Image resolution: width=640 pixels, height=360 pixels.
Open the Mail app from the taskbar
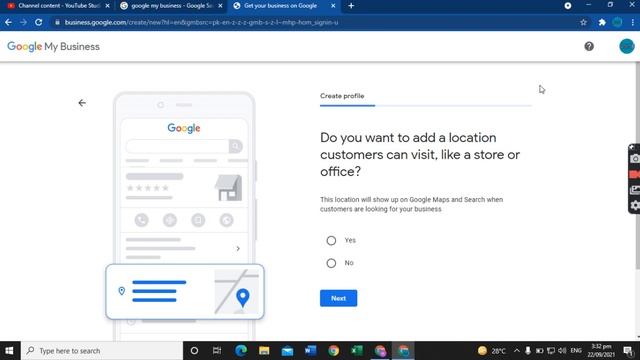click(x=287, y=351)
